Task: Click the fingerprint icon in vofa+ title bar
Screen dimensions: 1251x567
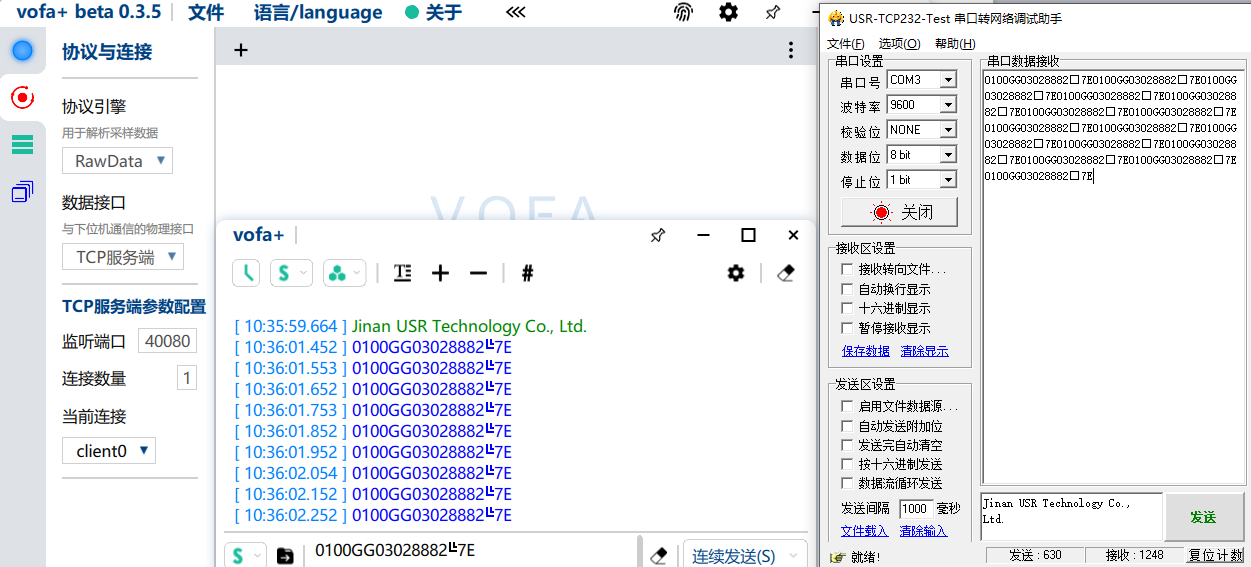Action: coord(683,13)
